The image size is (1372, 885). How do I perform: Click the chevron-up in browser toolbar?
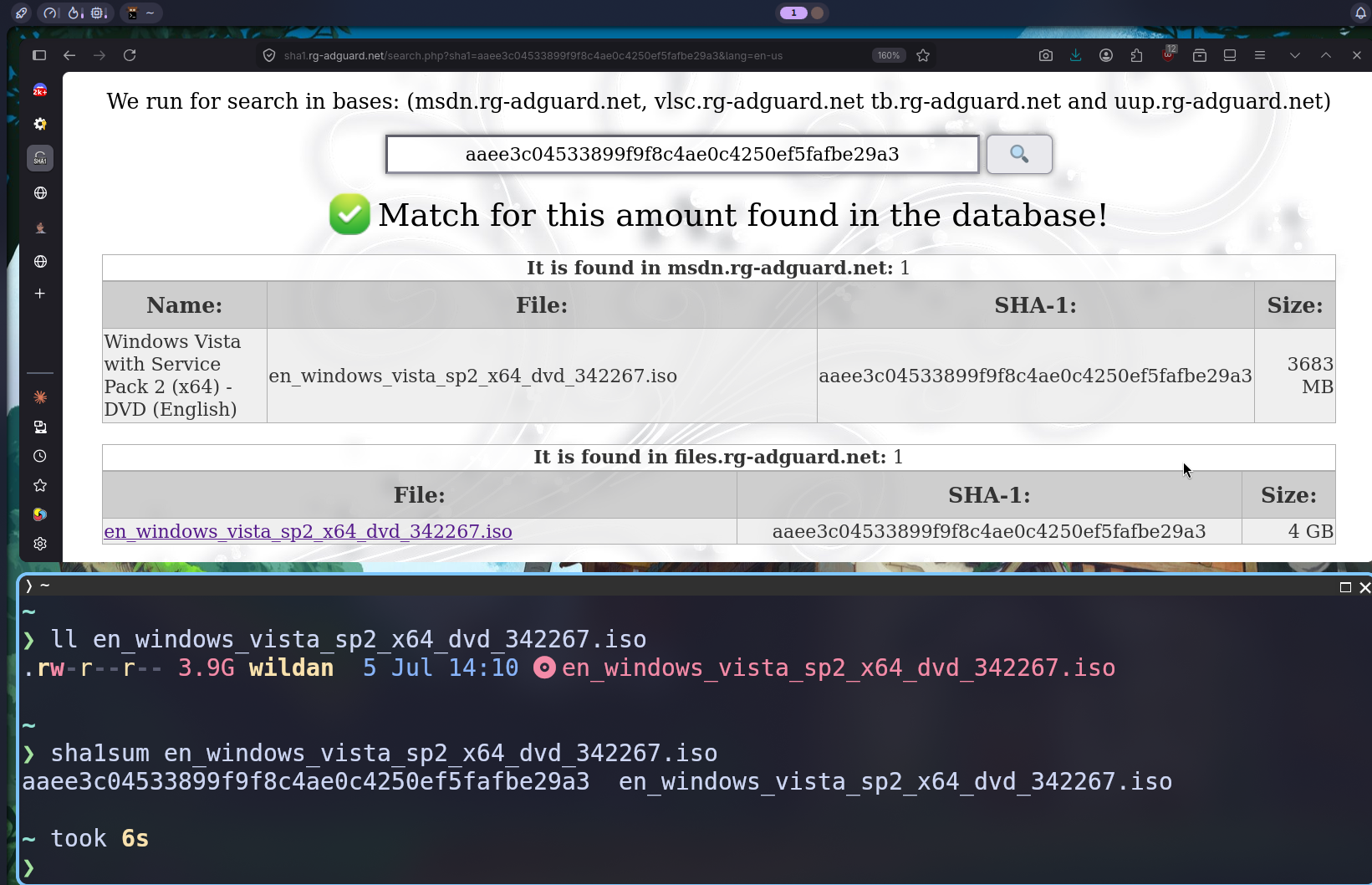(1326, 55)
